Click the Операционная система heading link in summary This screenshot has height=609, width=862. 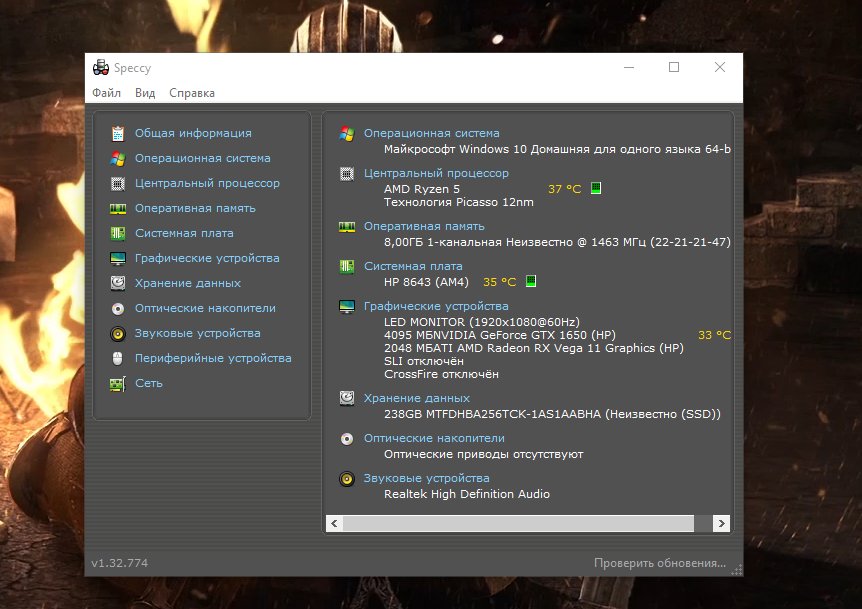click(x=432, y=133)
